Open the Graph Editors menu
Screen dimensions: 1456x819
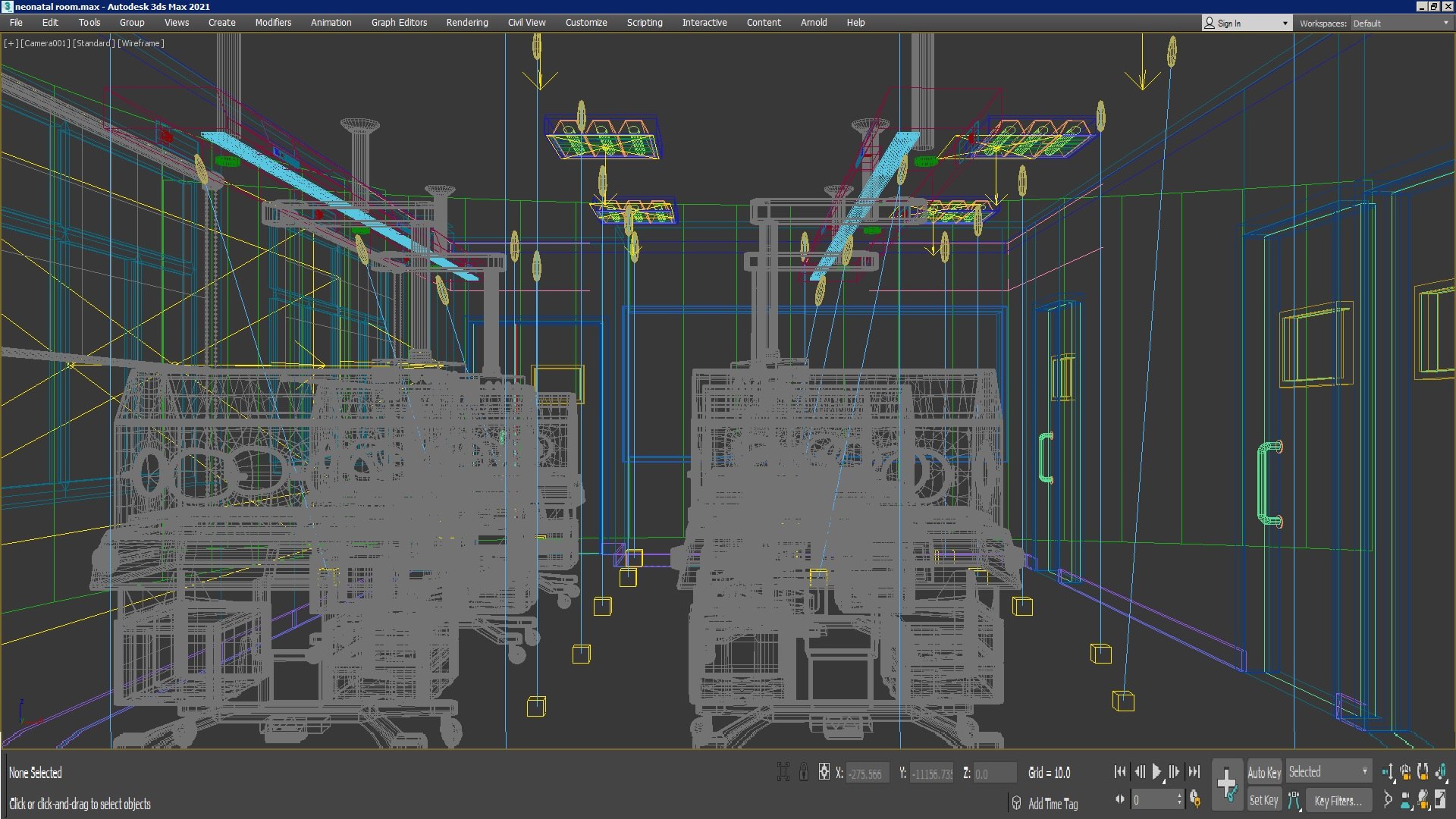[x=399, y=23]
